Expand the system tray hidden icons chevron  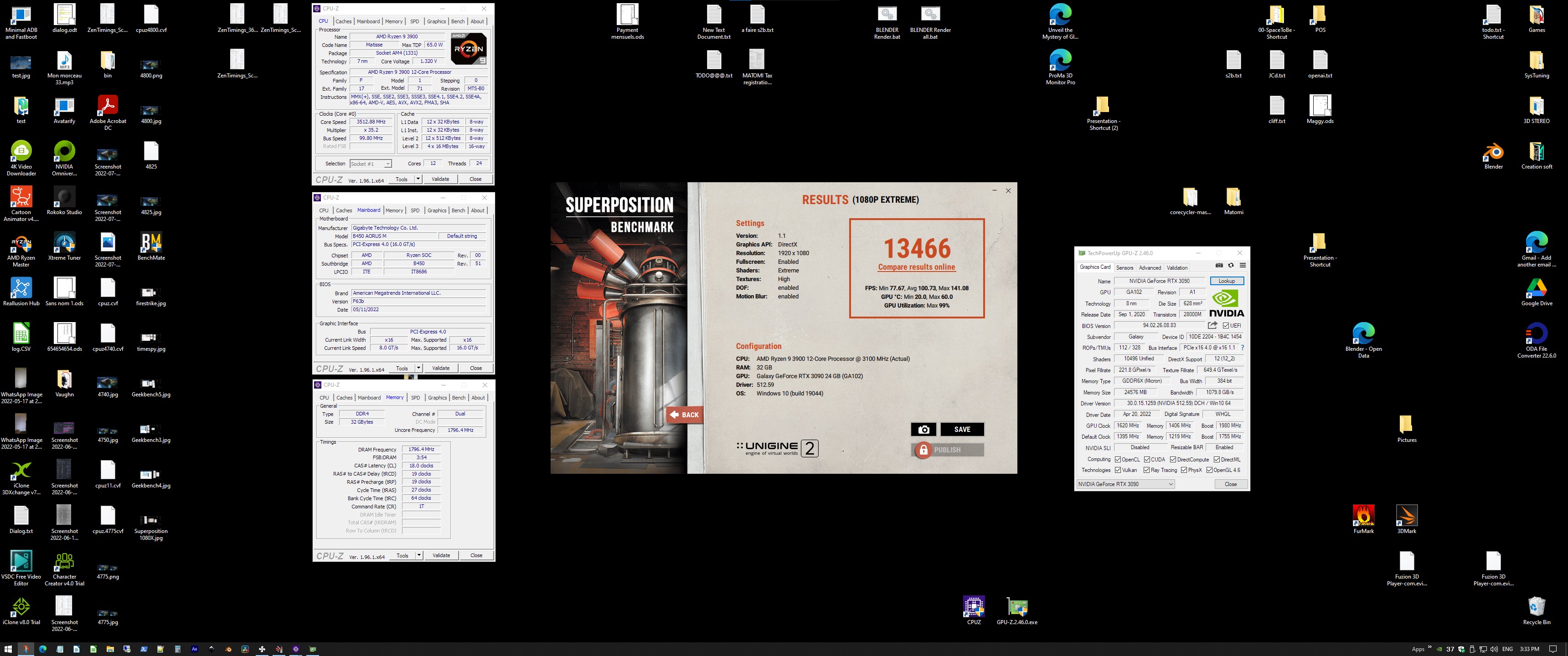pyautogui.click(x=1430, y=647)
